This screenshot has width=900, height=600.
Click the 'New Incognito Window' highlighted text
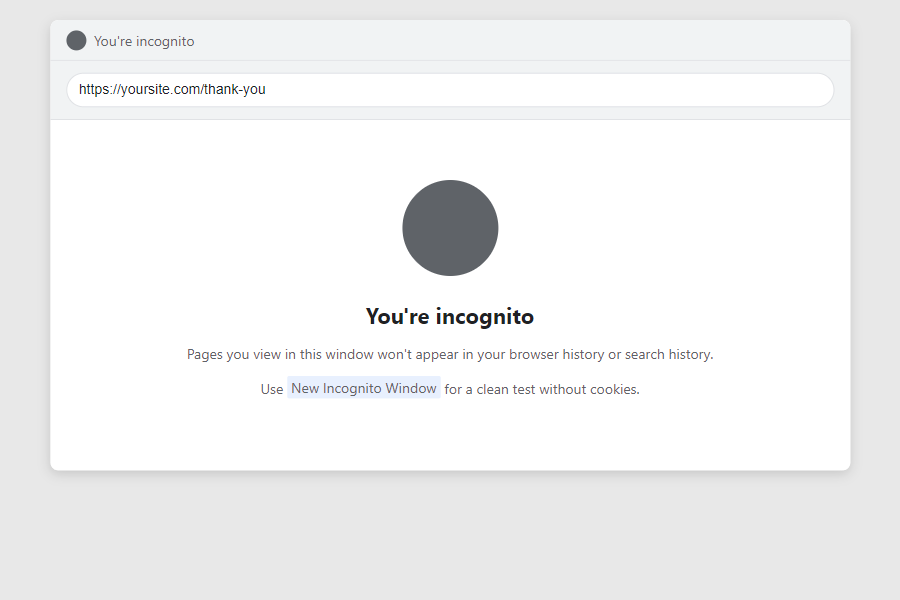pos(363,388)
